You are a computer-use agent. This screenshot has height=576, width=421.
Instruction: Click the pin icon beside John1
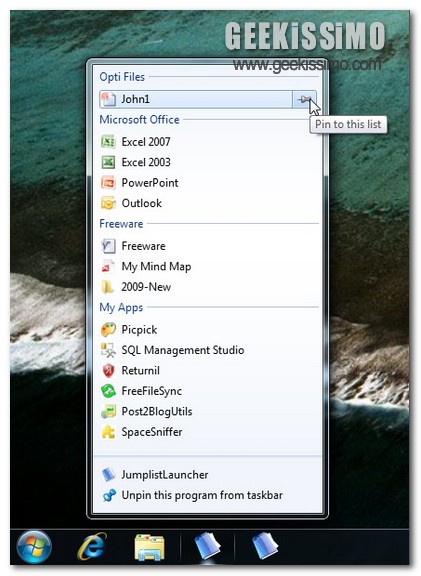[304, 99]
